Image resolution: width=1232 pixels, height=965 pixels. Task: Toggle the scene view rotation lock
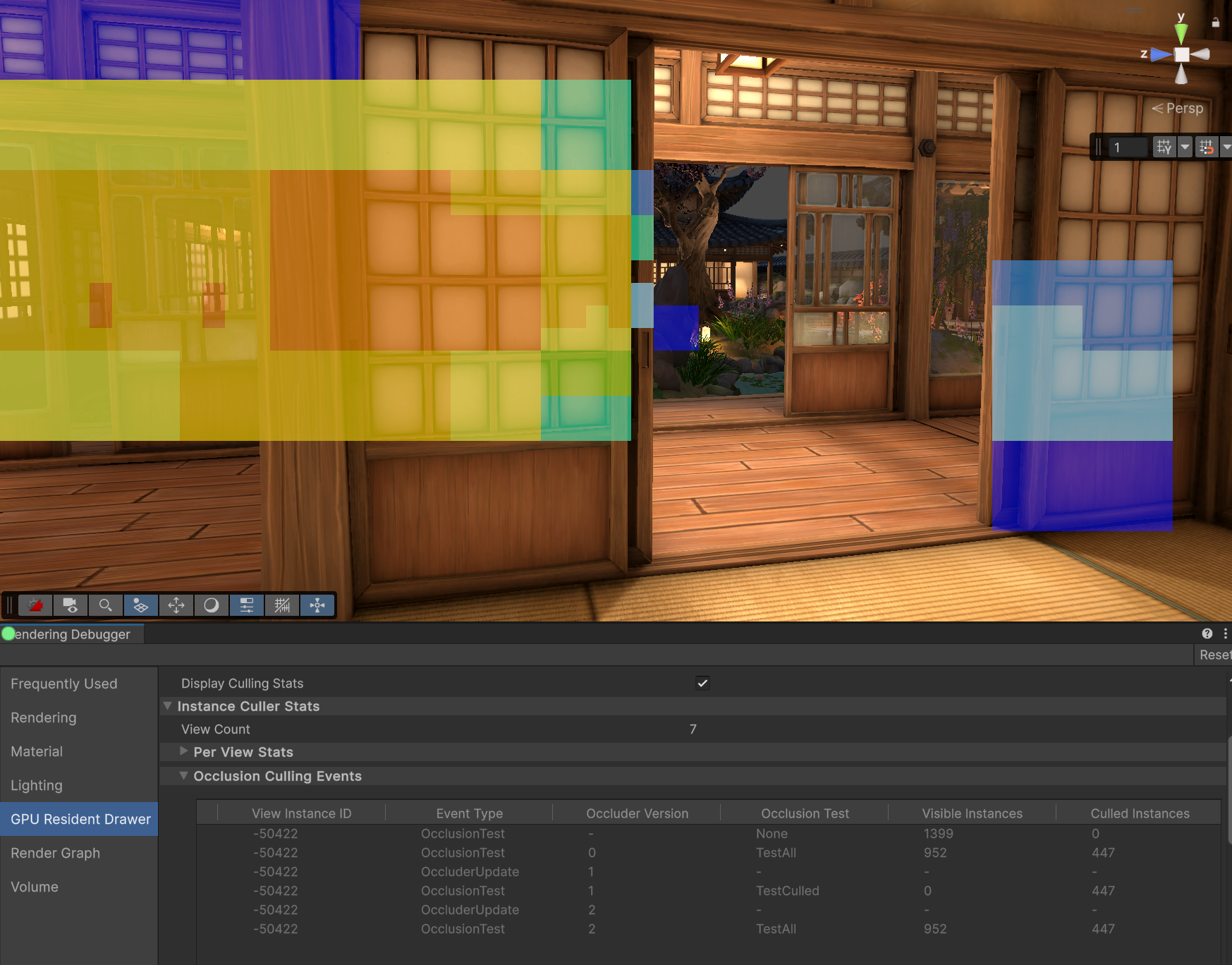click(1215, 23)
